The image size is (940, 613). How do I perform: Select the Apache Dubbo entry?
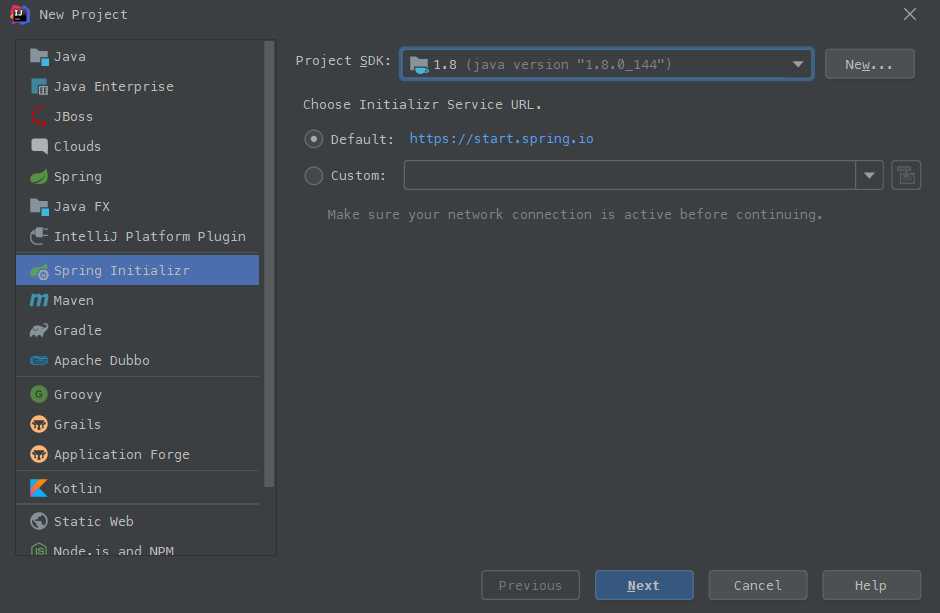tap(138, 360)
